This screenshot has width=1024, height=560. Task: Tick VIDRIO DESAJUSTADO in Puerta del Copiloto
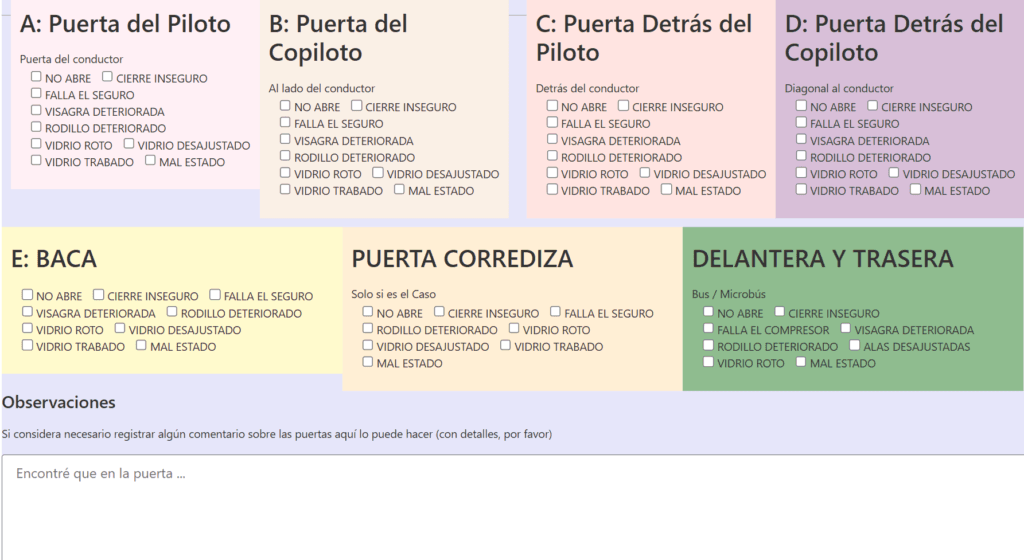pyautogui.click(x=377, y=173)
